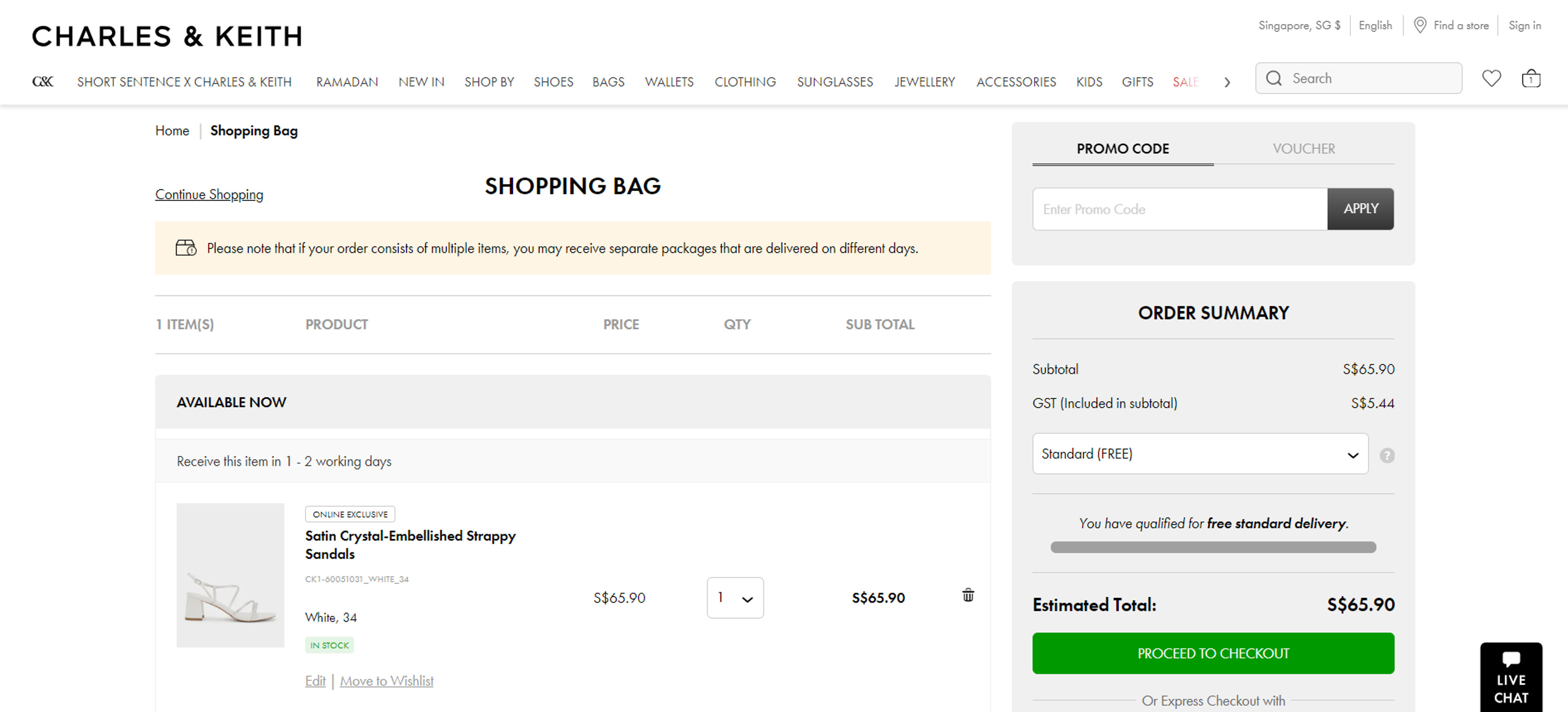Open the Jewellery menu
Image resolution: width=1568 pixels, height=712 pixels.
pos(924,82)
